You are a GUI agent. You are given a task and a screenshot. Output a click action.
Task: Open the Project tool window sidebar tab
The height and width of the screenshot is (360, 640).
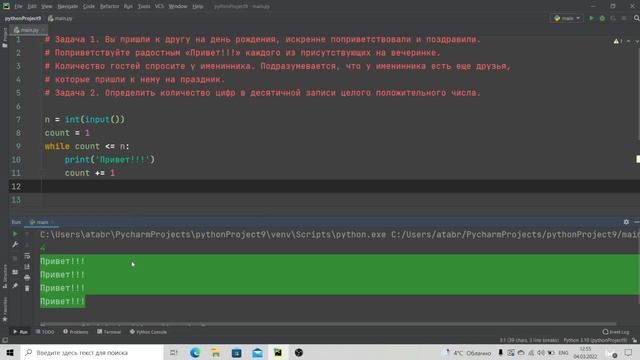tap(4, 38)
